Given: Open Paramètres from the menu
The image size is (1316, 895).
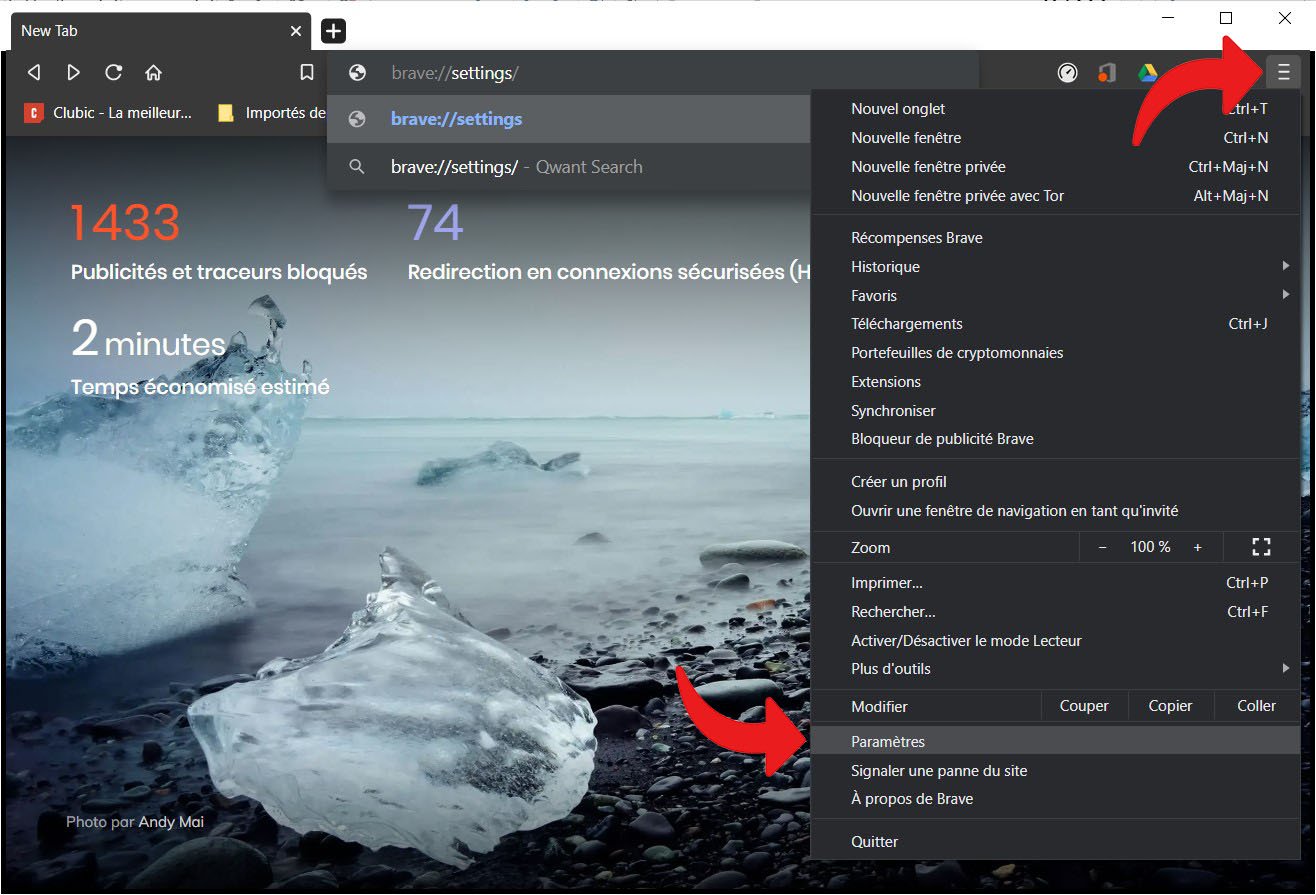Looking at the screenshot, I should [x=888, y=742].
